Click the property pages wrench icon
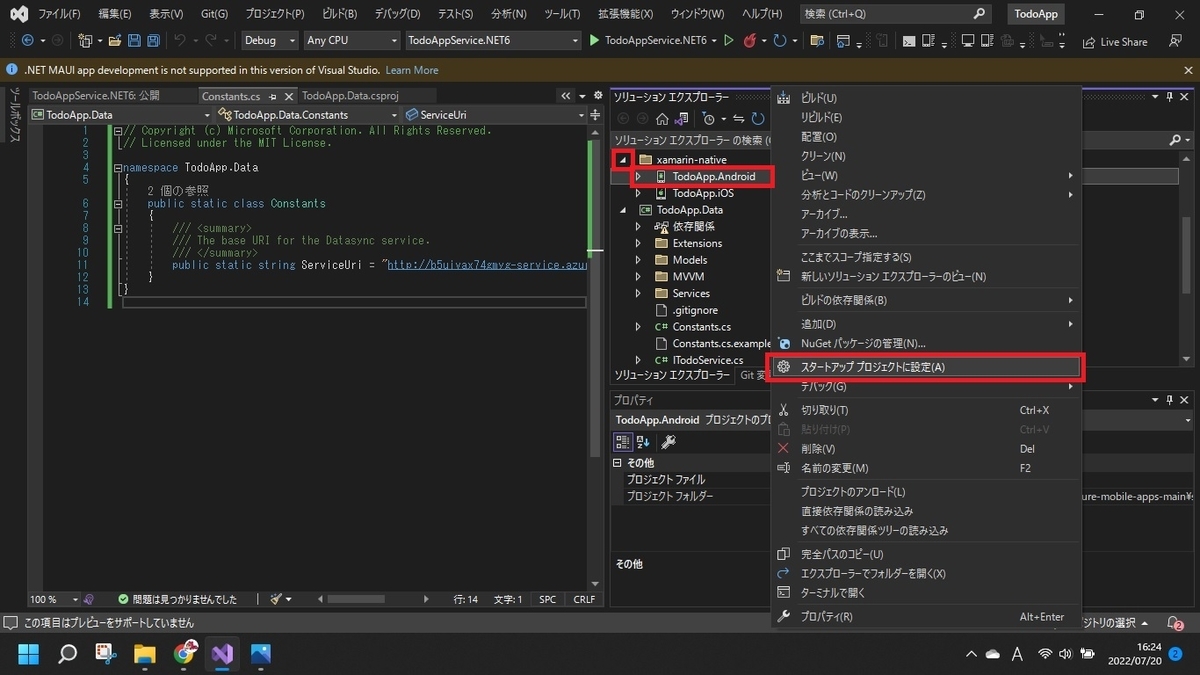 [x=669, y=442]
